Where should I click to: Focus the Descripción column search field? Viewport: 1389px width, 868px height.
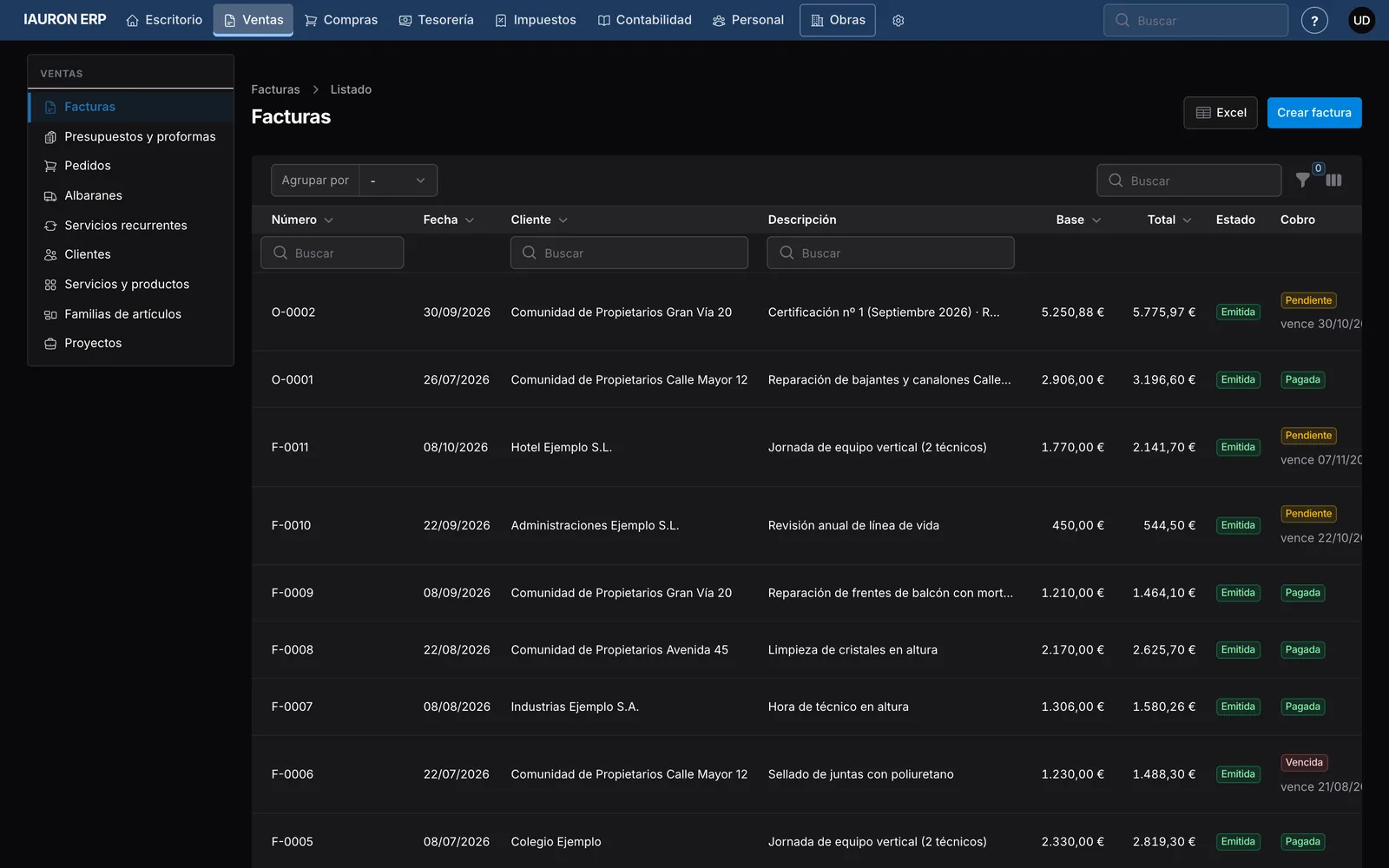pyautogui.click(x=891, y=253)
